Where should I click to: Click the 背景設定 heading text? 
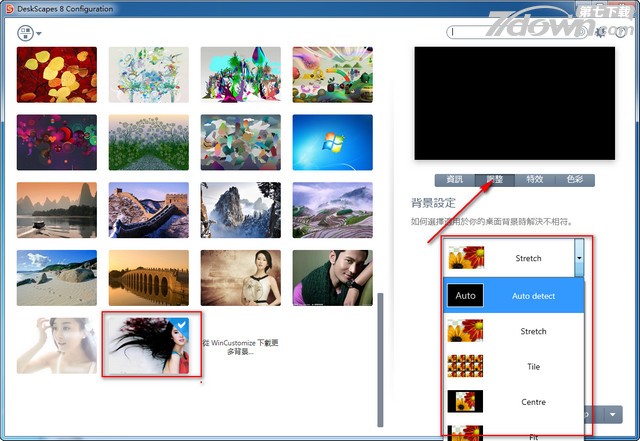pos(433,203)
